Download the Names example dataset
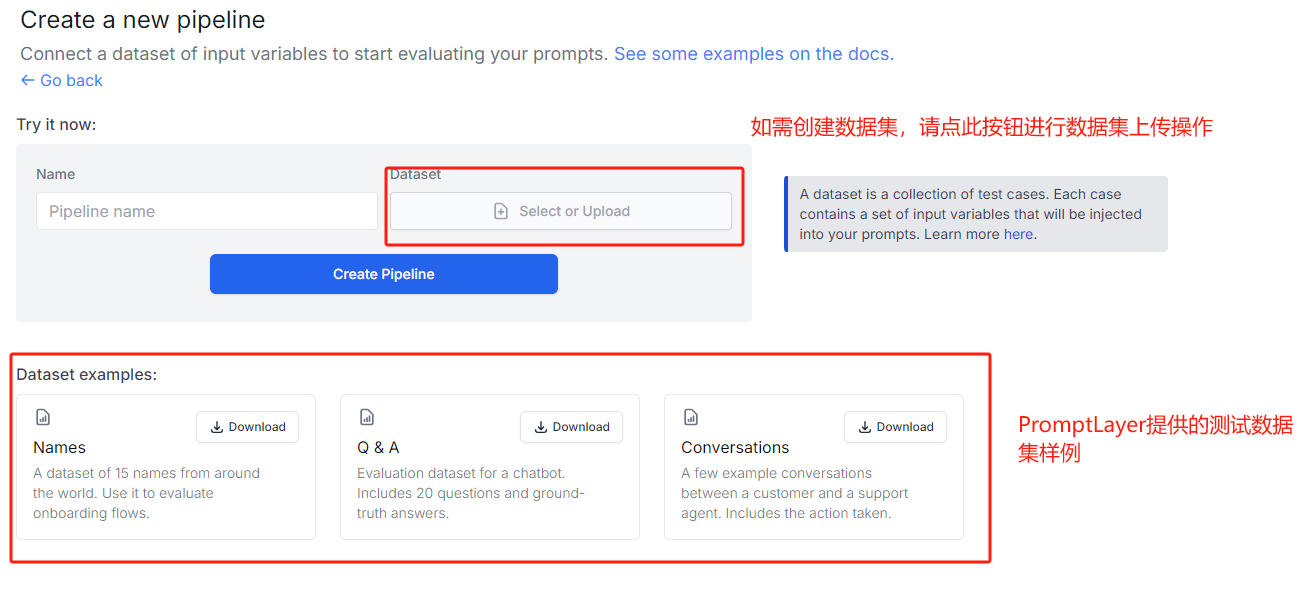The image size is (1315, 613). click(247, 427)
